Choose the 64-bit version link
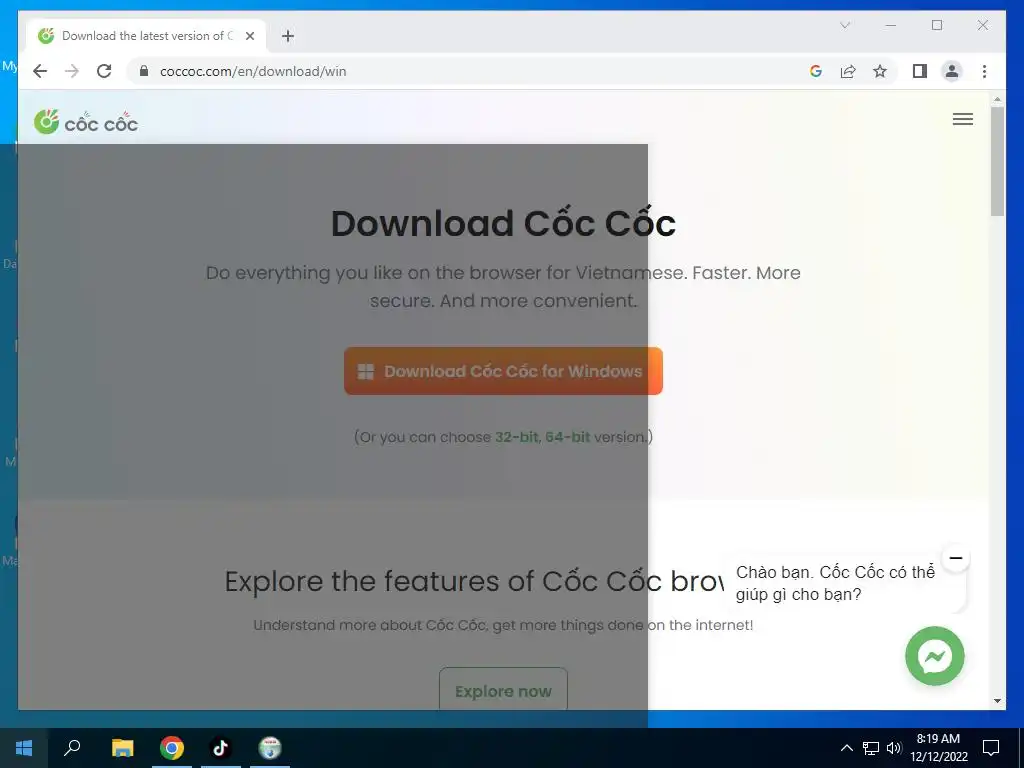Screen dimensions: 1024x768 [x=568, y=437]
